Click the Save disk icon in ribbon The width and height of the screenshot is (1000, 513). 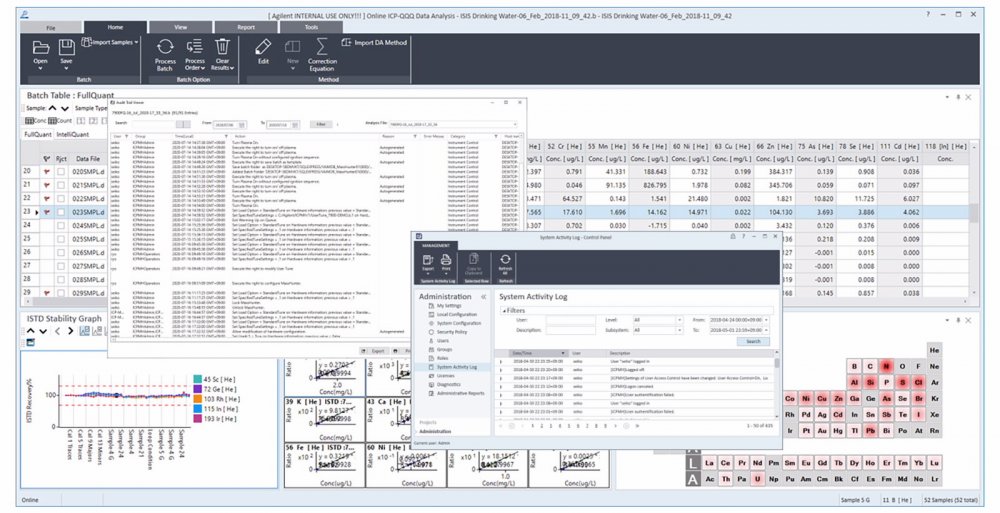click(66, 47)
